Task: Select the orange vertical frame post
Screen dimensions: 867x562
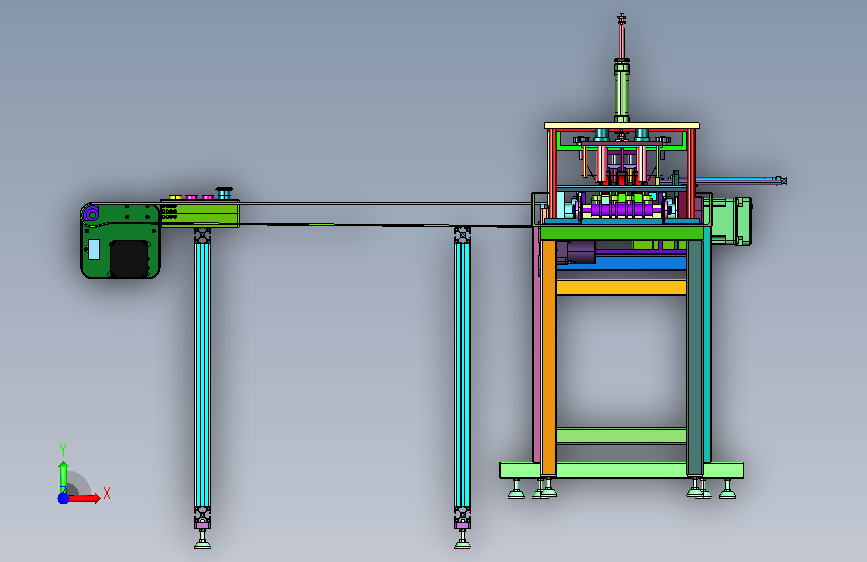Action: click(x=549, y=357)
